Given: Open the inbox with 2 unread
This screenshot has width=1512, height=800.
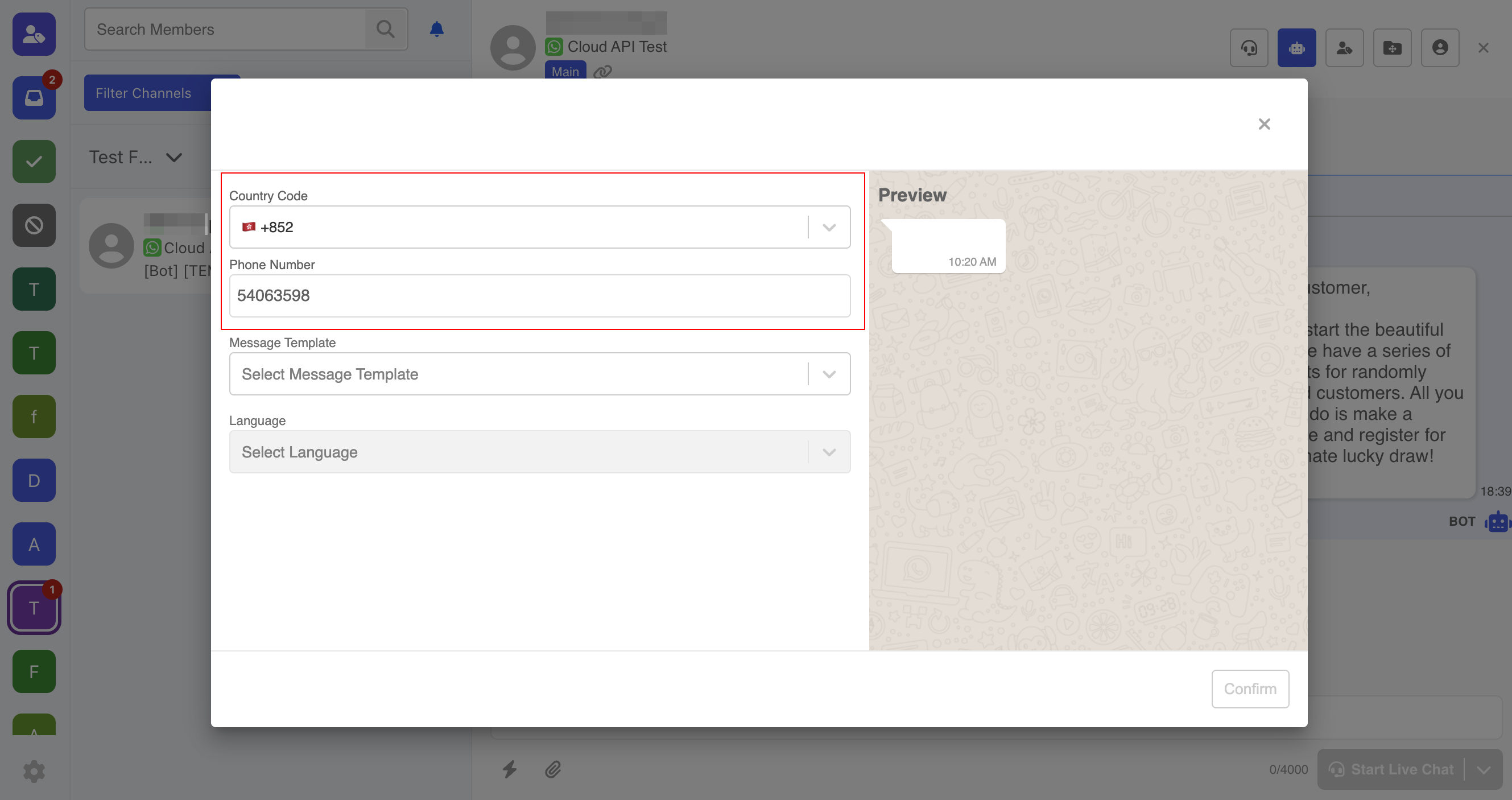Looking at the screenshot, I should [x=34, y=98].
